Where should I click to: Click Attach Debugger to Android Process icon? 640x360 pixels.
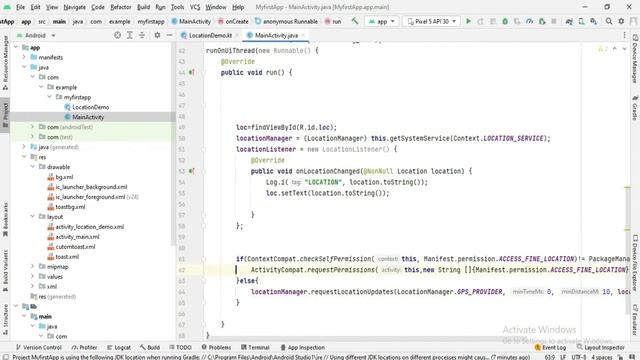point(542,21)
